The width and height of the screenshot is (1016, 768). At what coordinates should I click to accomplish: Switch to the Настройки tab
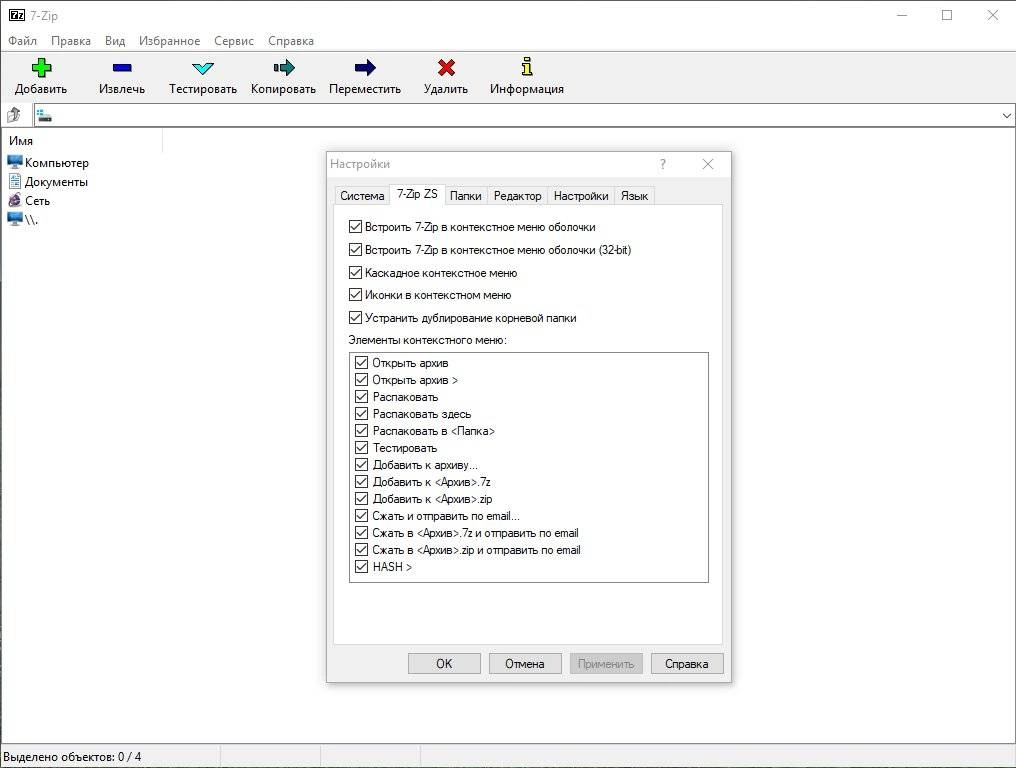click(x=581, y=196)
